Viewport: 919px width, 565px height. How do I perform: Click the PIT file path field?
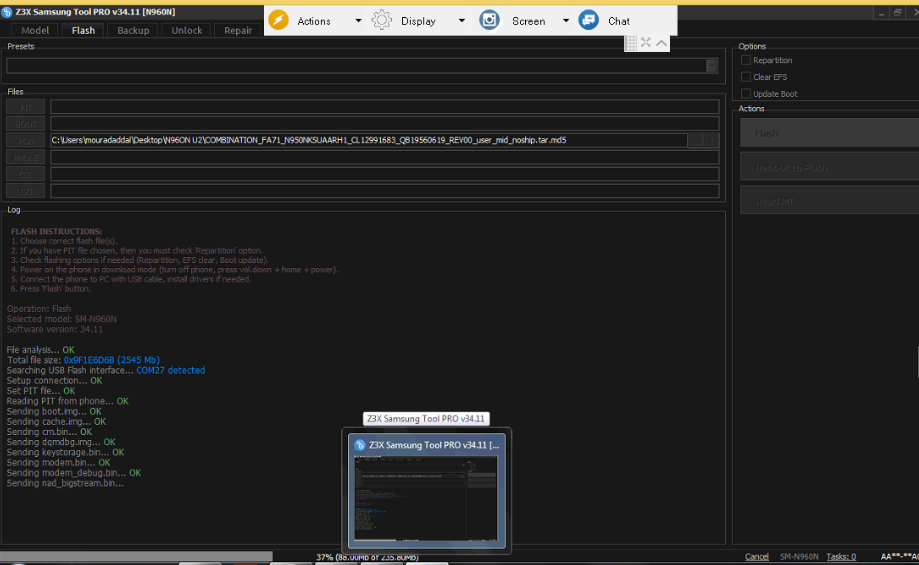pos(384,107)
